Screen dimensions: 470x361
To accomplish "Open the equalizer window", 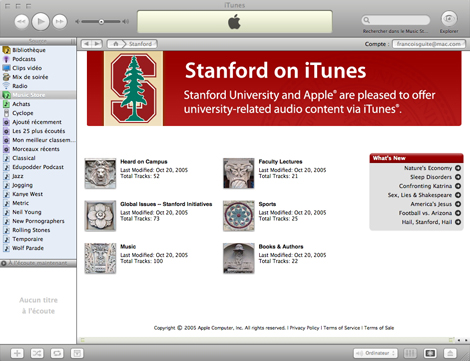I will point(410,353).
